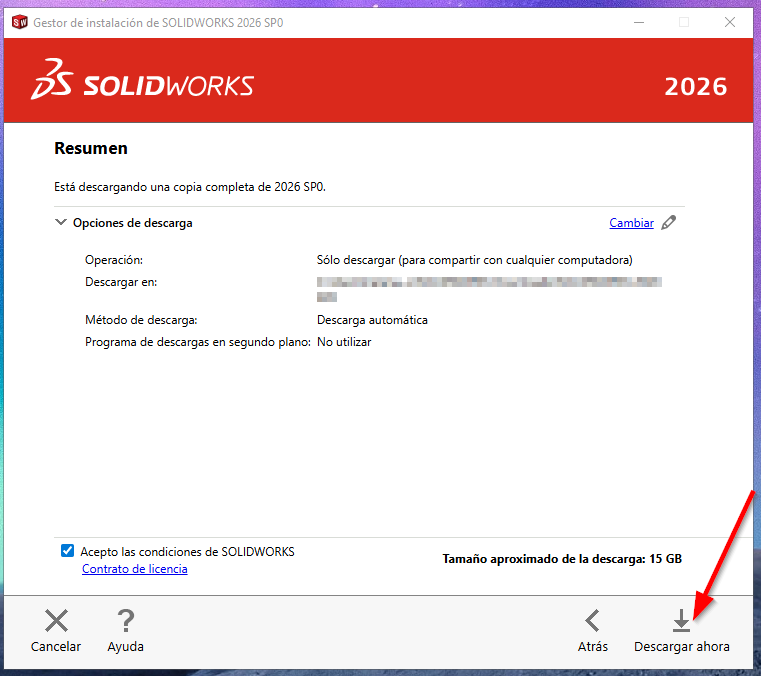
Task: Click 'Programa de descargas en segundo plano:' label
Action: [198, 342]
